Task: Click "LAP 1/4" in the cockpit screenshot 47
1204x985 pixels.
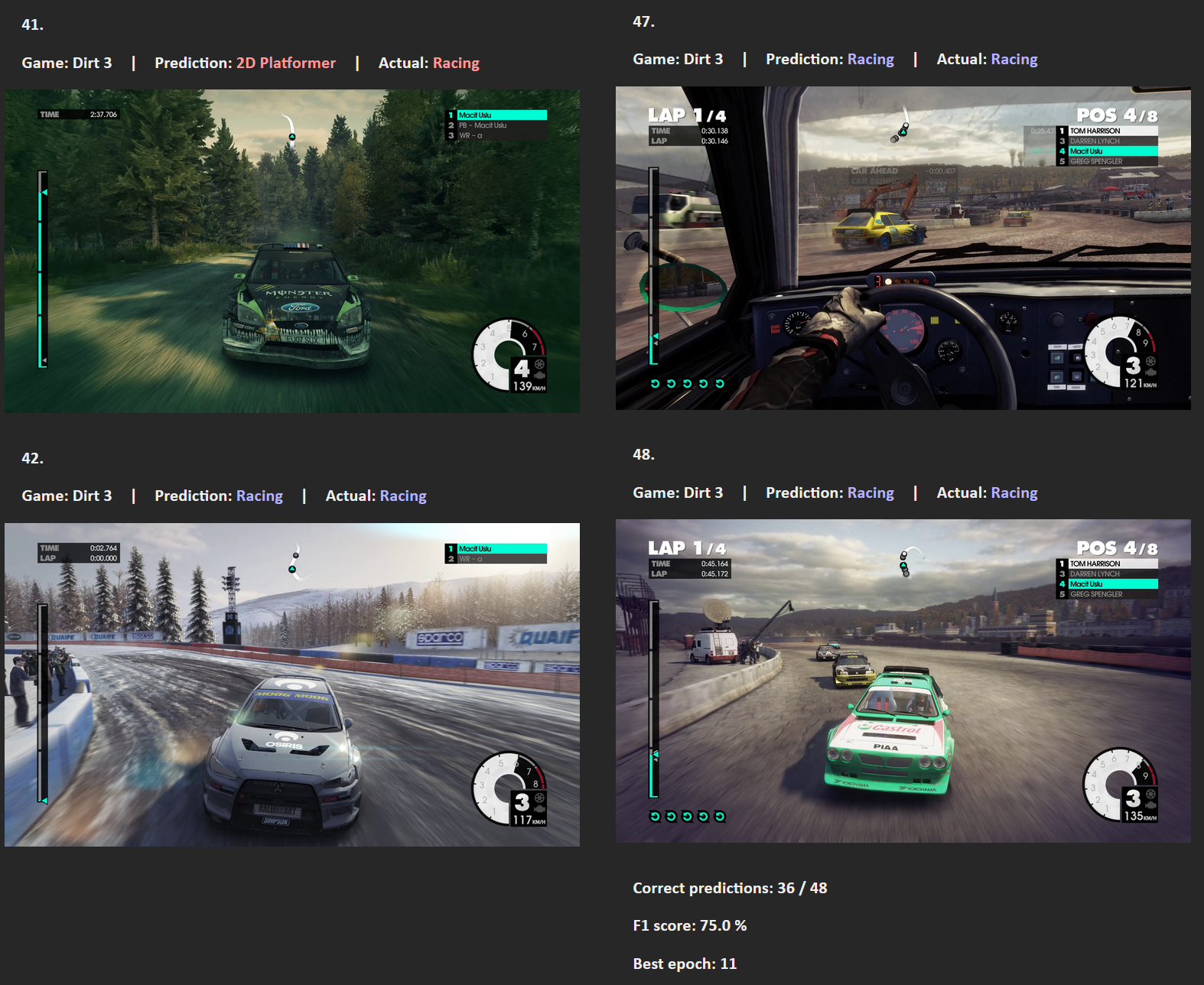Action: pyautogui.click(x=687, y=115)
